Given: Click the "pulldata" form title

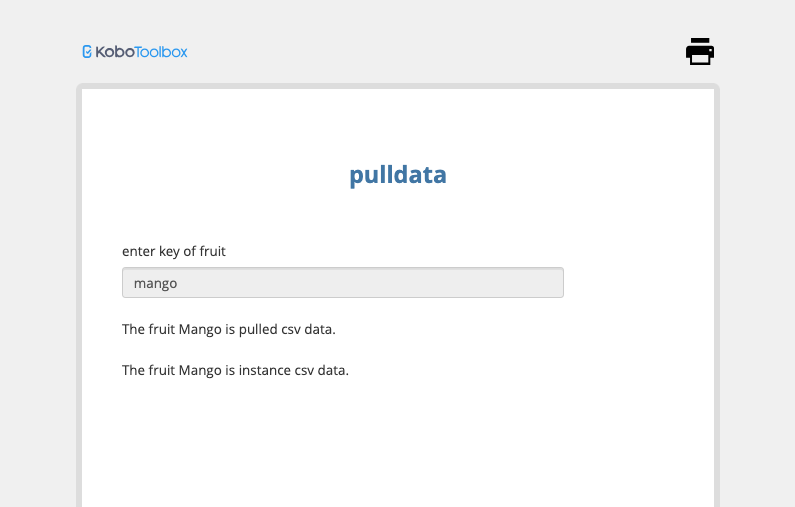Looking at the screenshot, I should click(397, 175).
